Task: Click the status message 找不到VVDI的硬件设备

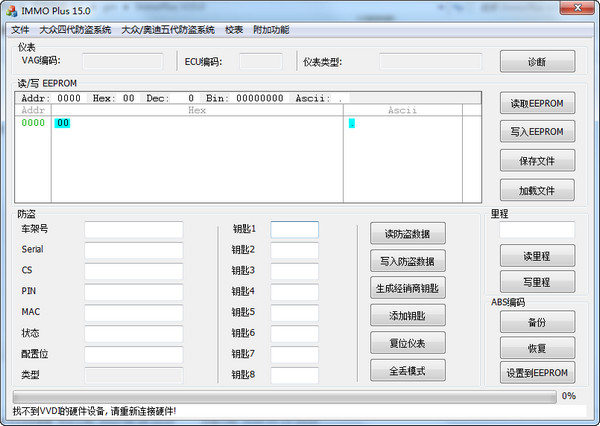Action: (x=95, y=411)
